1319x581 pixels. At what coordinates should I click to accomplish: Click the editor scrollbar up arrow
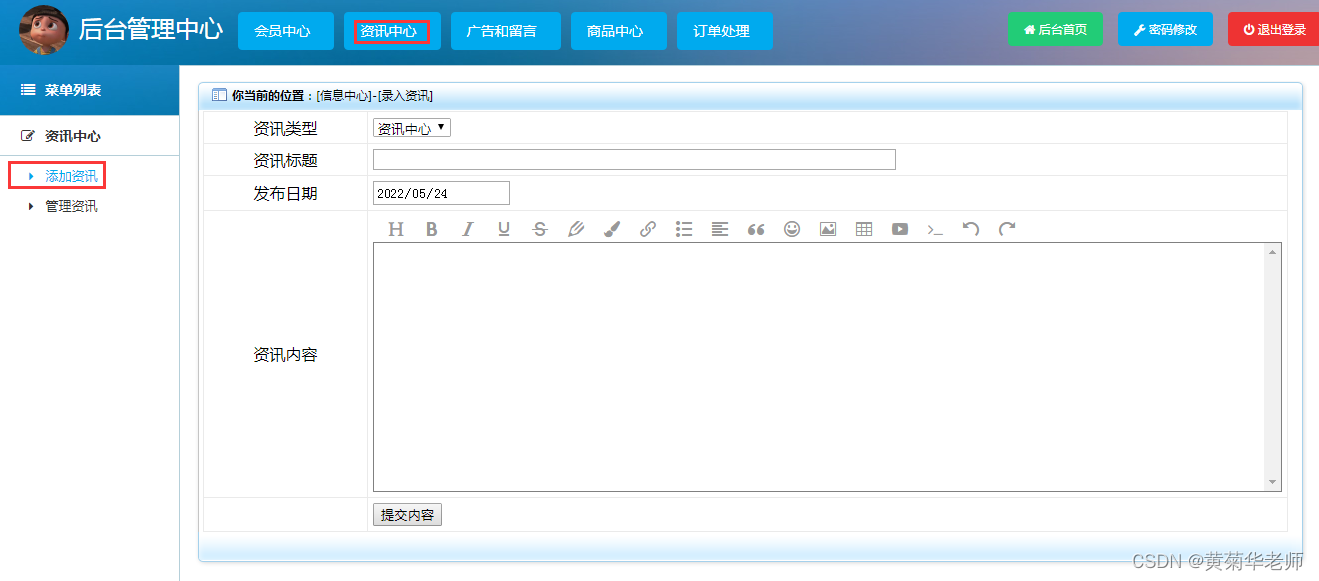(x=1273, y=251)
